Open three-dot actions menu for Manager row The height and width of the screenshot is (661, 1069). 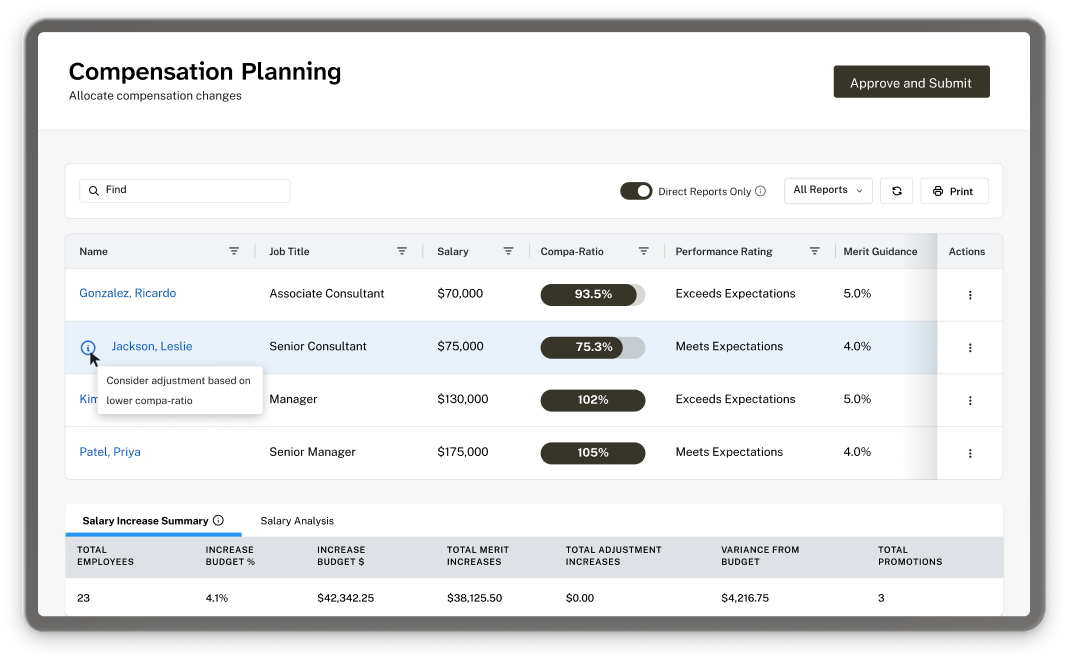click(x=969, y=400)
